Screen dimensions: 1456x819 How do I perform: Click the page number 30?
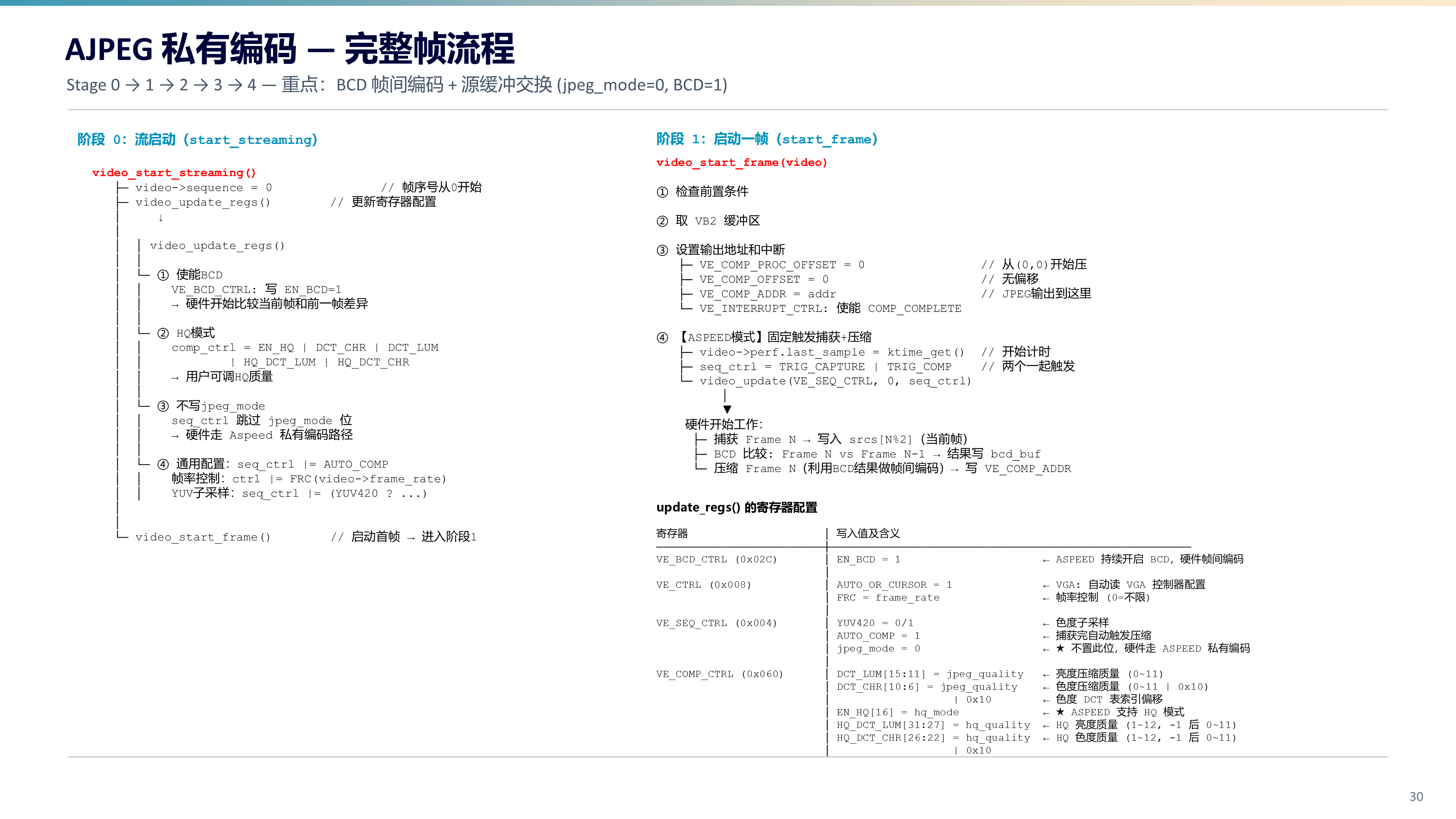point(1416,796)
